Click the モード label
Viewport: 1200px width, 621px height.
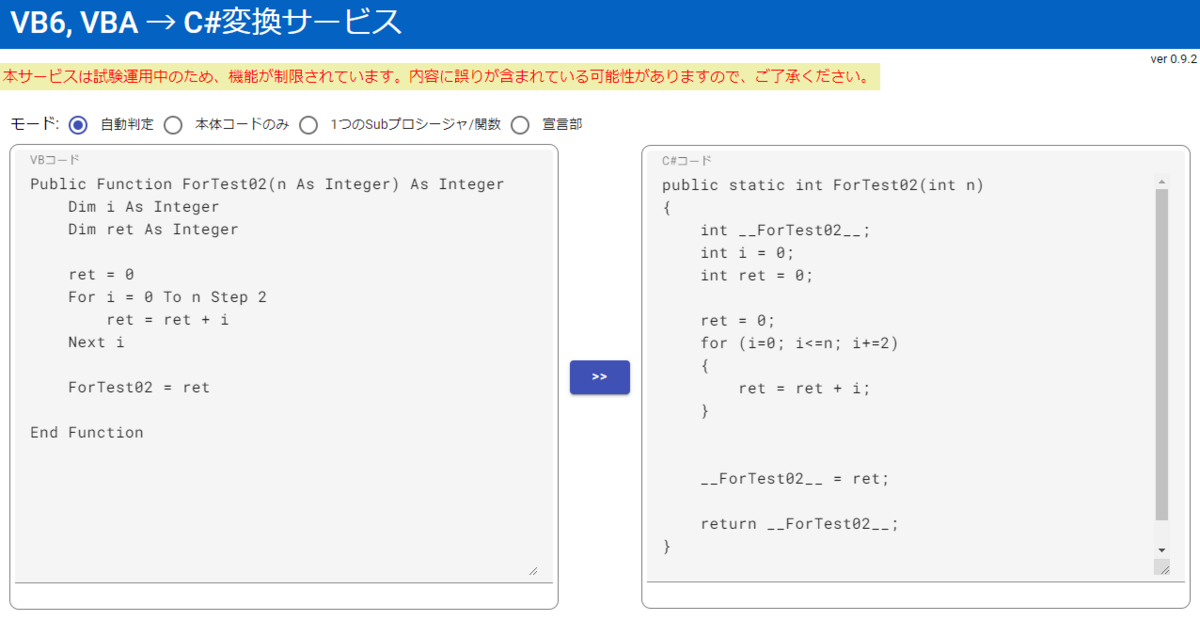coord(30,124)
